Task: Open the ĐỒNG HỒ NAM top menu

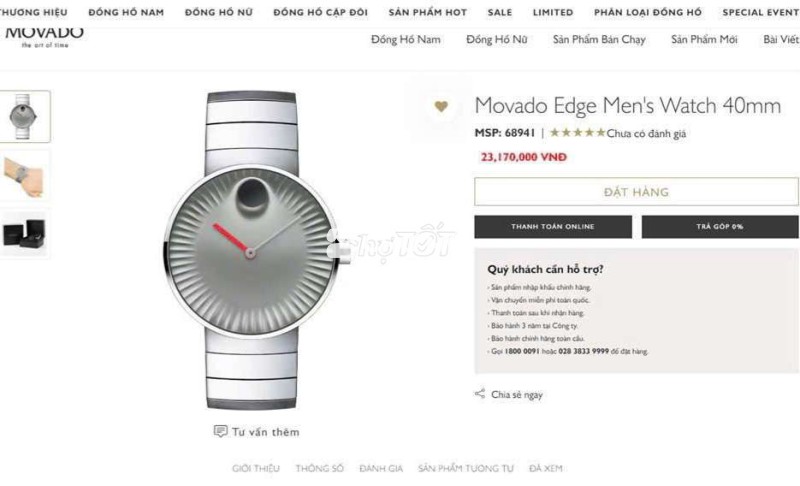Action: point(126,12)
